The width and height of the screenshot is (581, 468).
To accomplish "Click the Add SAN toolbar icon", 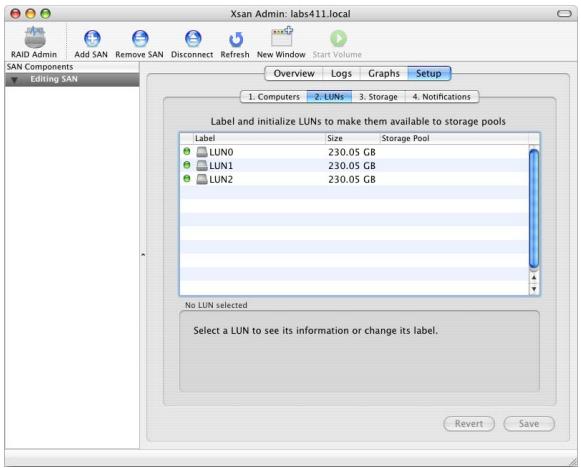I will point(92,39).
